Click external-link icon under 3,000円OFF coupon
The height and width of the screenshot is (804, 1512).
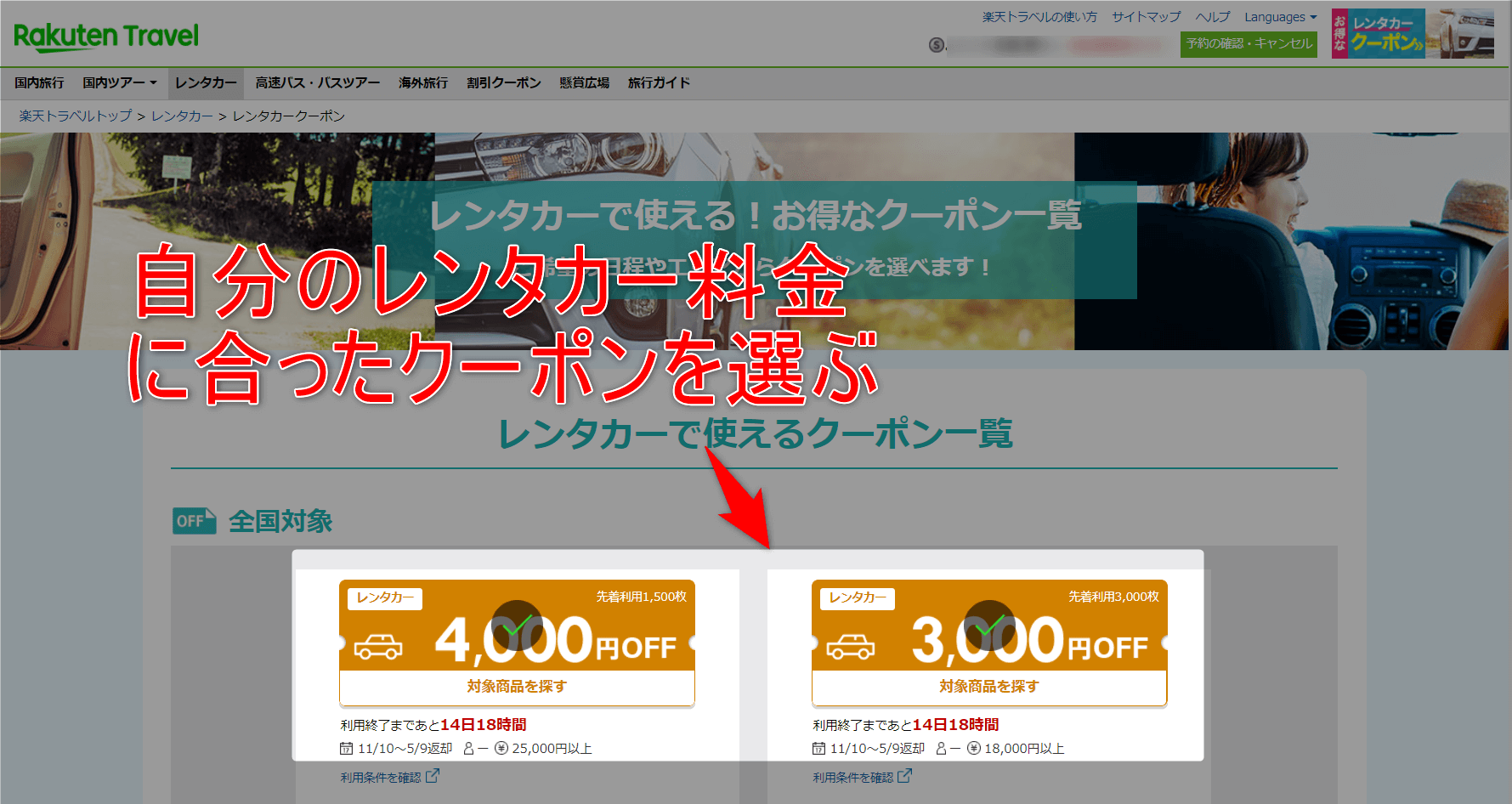pyautogui.click(x=905, y=776)
